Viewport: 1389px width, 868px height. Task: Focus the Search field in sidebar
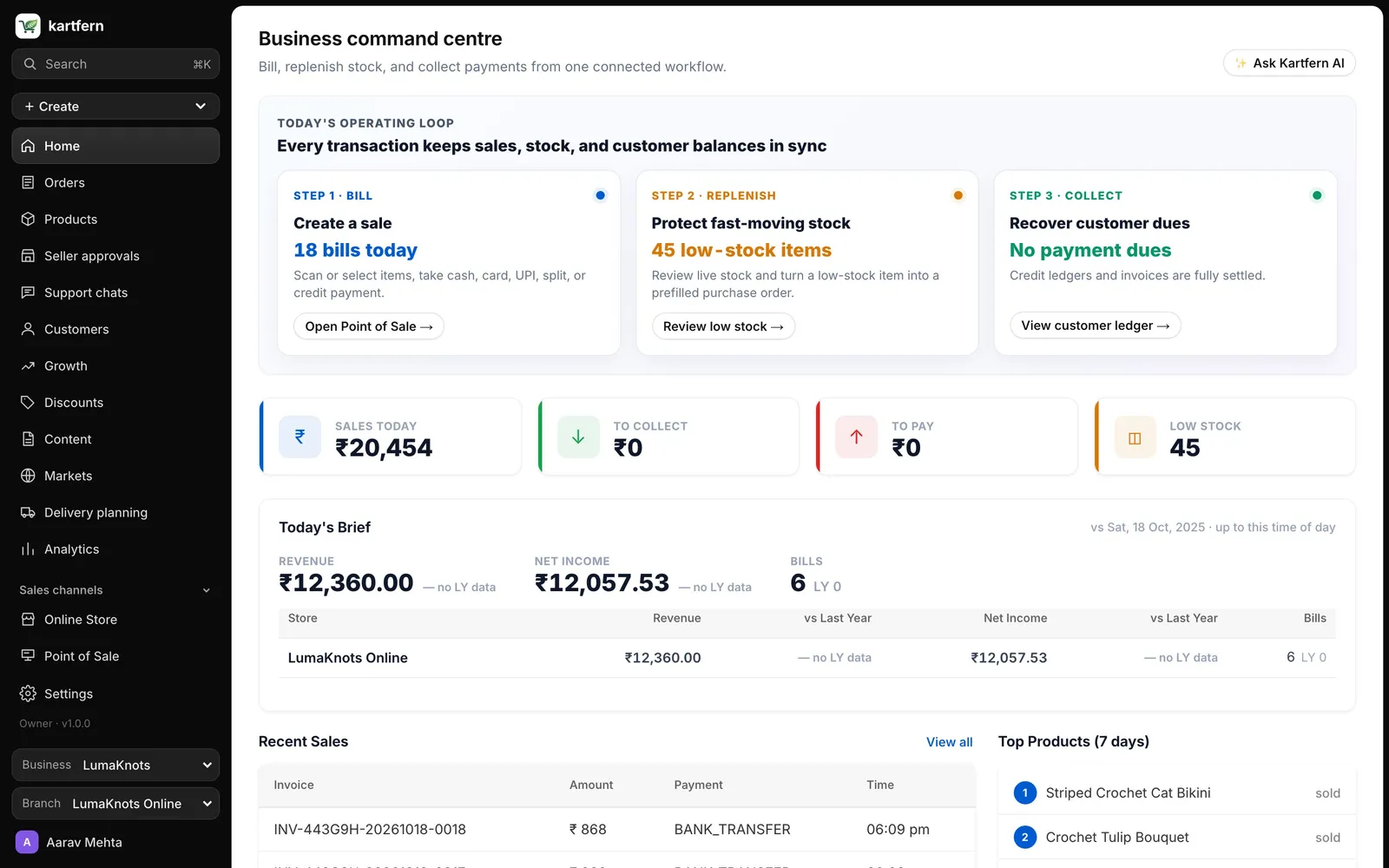(115, 64)
